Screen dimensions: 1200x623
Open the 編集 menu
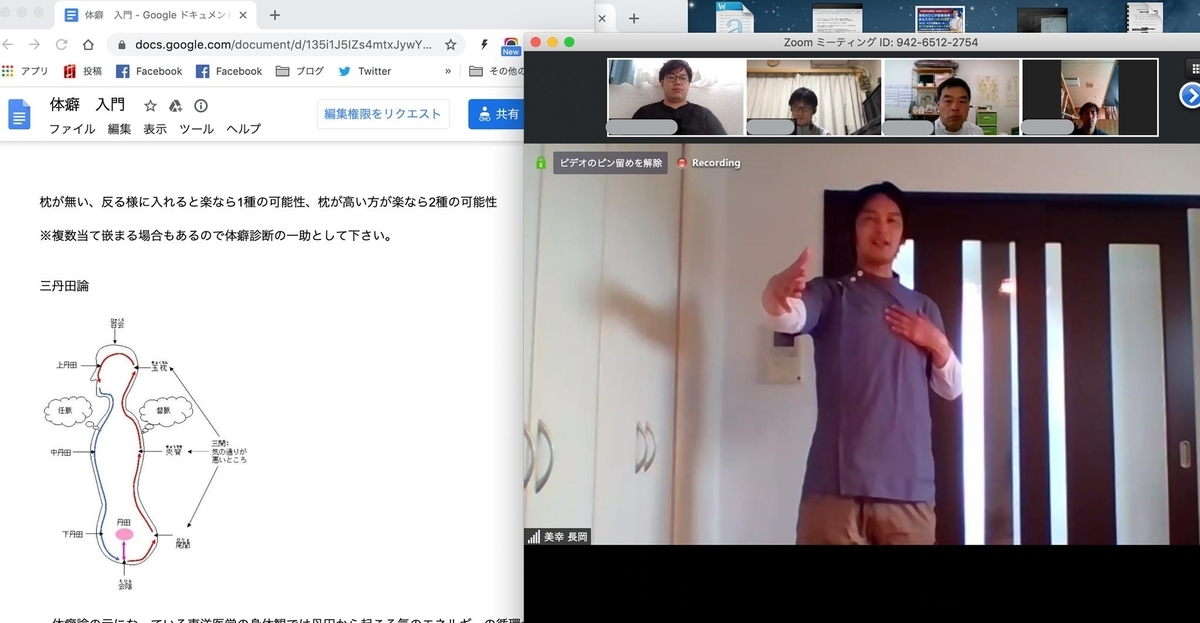119,129
